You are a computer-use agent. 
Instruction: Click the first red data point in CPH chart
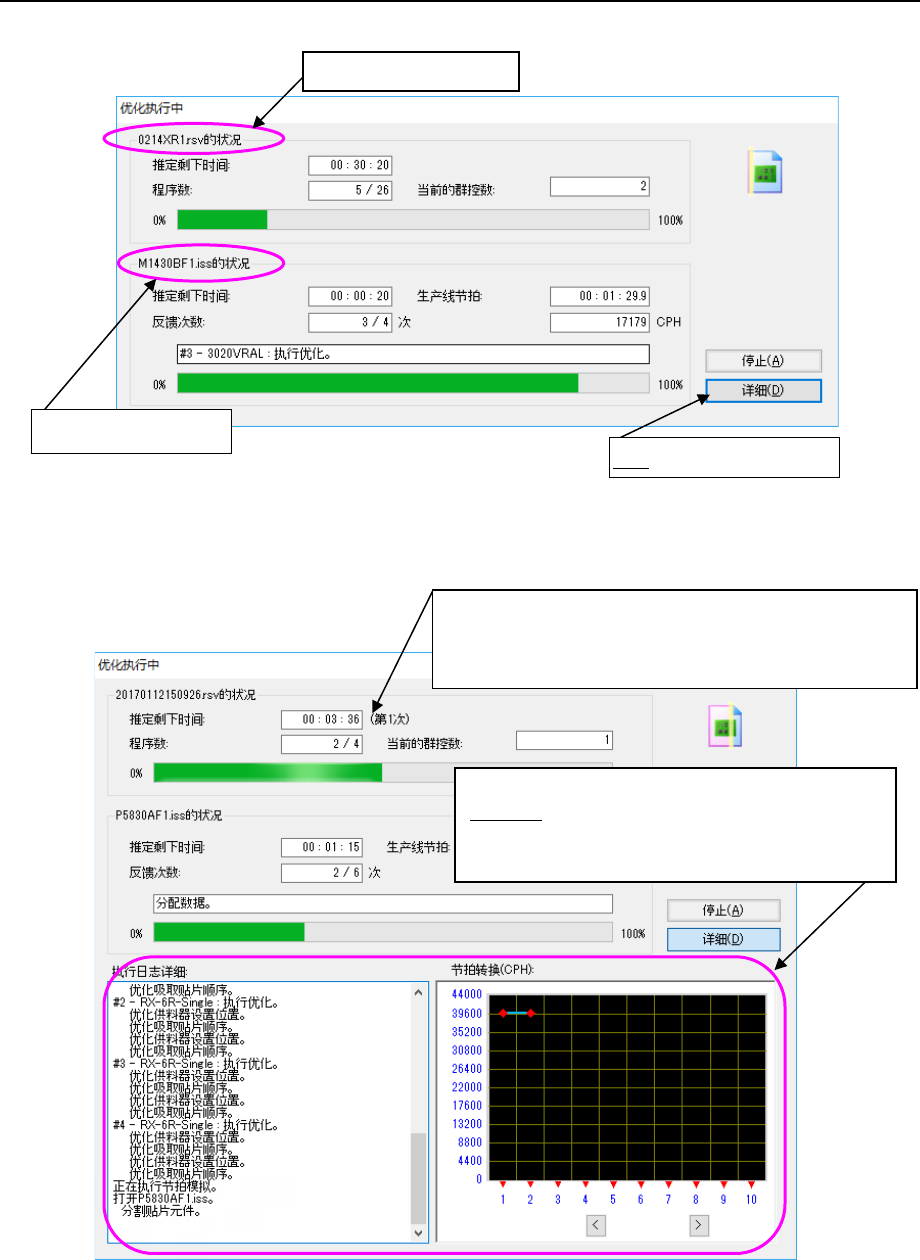503,1013
